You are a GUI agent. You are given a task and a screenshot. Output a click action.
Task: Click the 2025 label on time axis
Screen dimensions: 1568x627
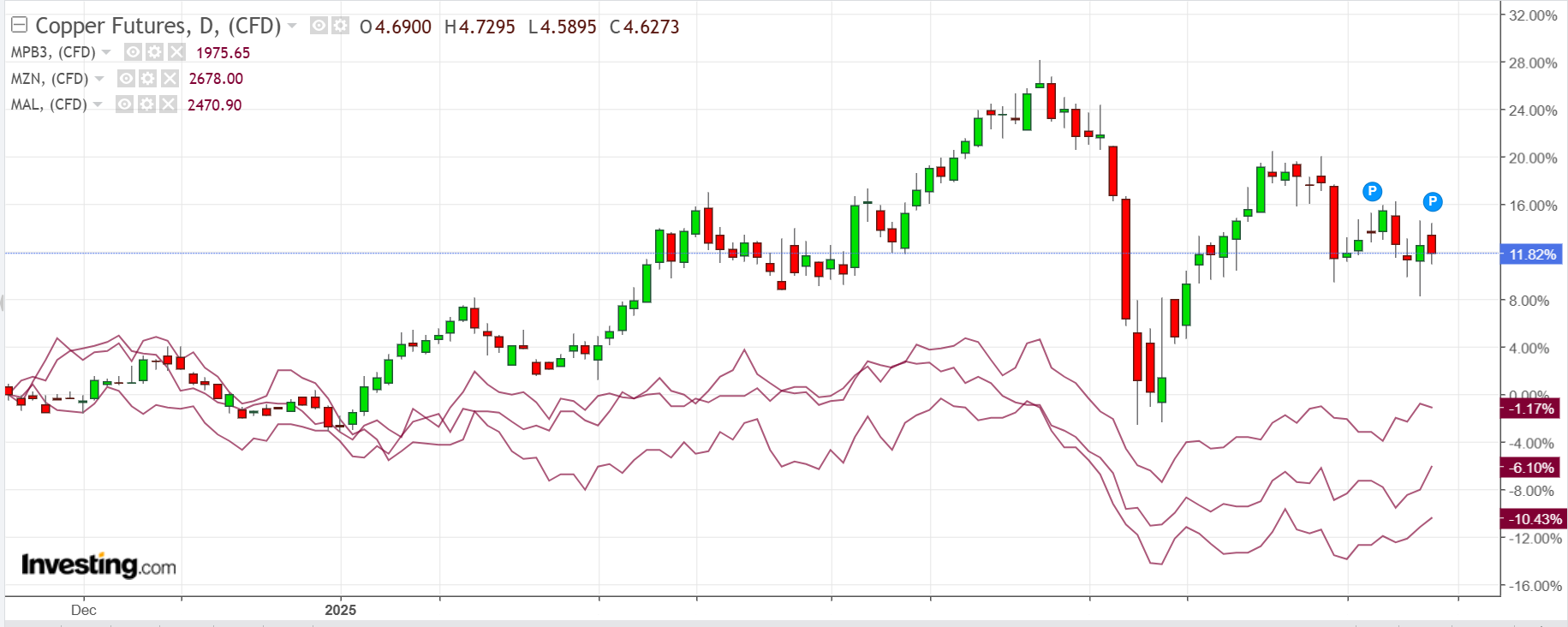coord(341,610)
